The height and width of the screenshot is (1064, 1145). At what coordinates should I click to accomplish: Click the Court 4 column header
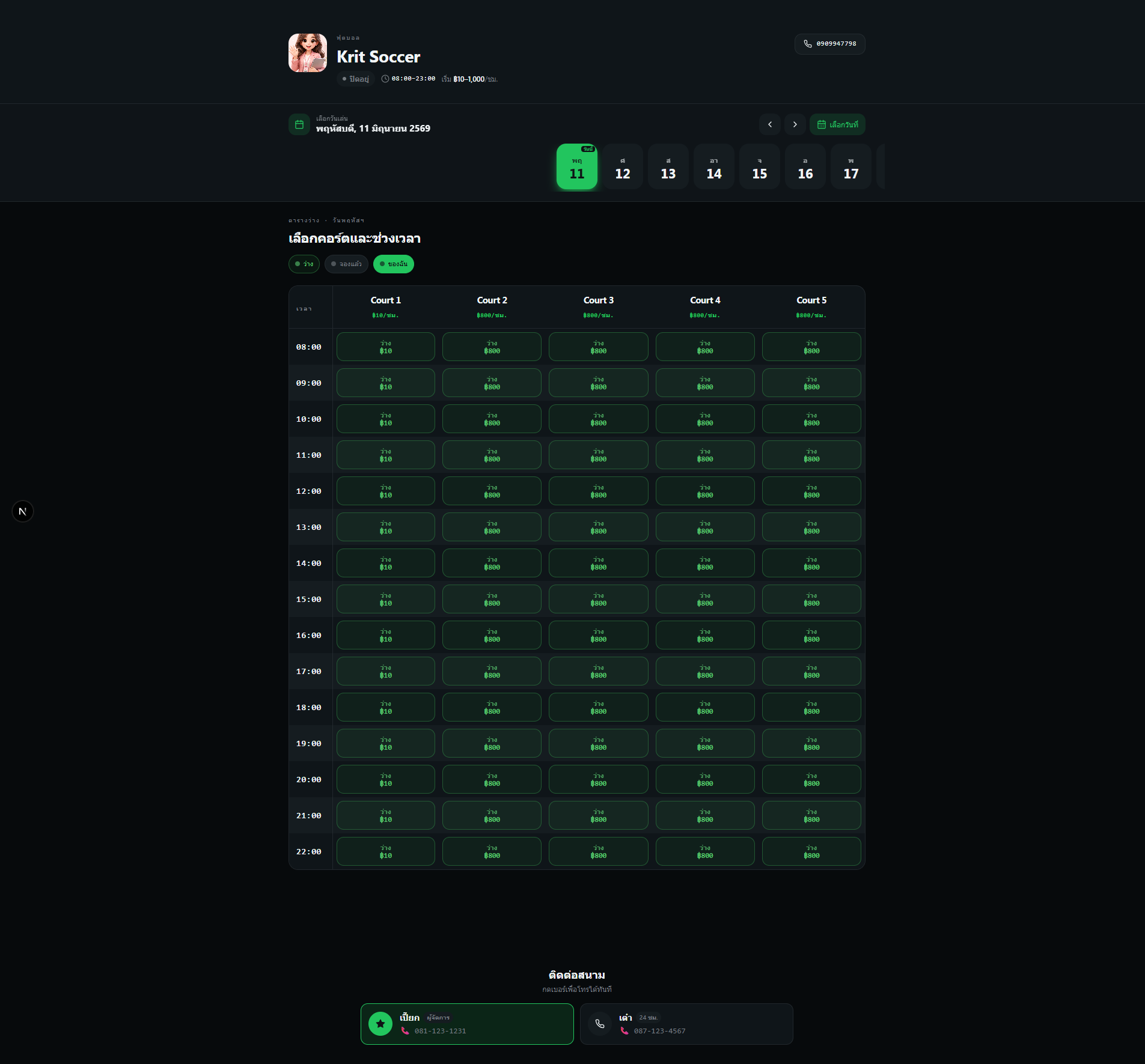(x=705, y=307)
